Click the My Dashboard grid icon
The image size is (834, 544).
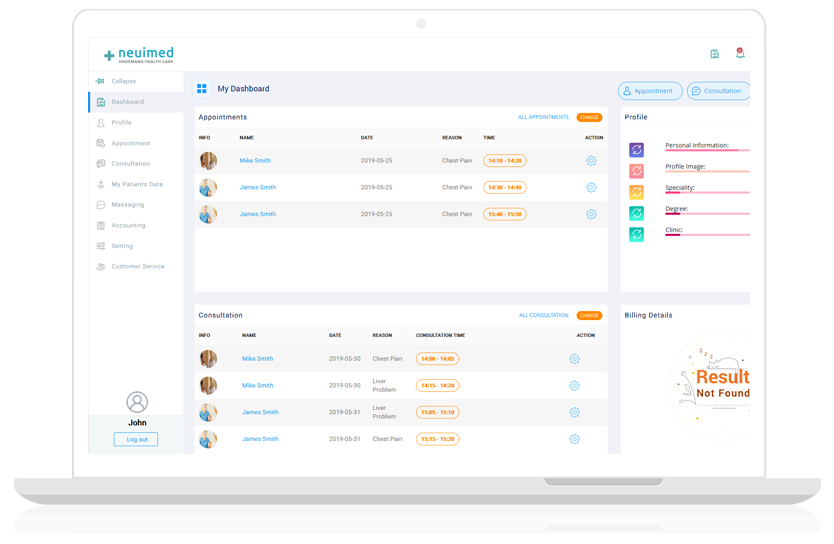202,89
